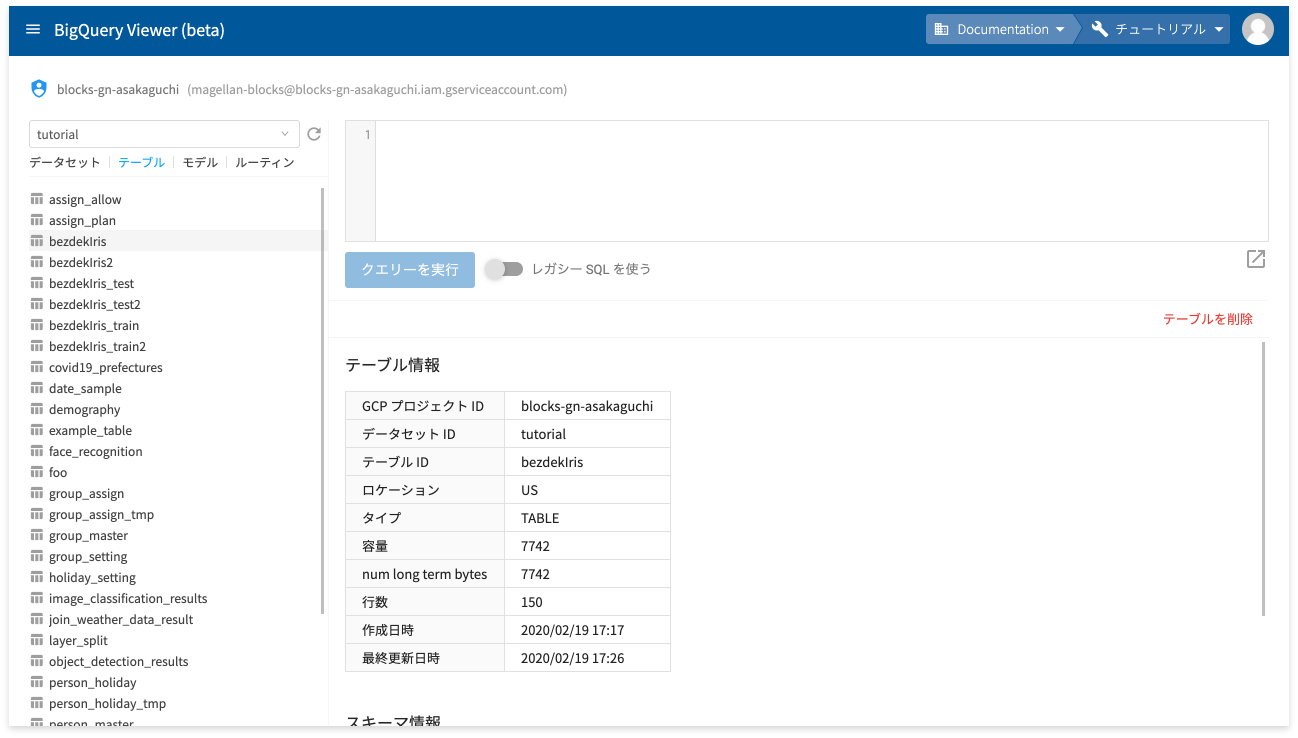Click table icon next to layer_split
1298x738 pixels.
(37, 640)
